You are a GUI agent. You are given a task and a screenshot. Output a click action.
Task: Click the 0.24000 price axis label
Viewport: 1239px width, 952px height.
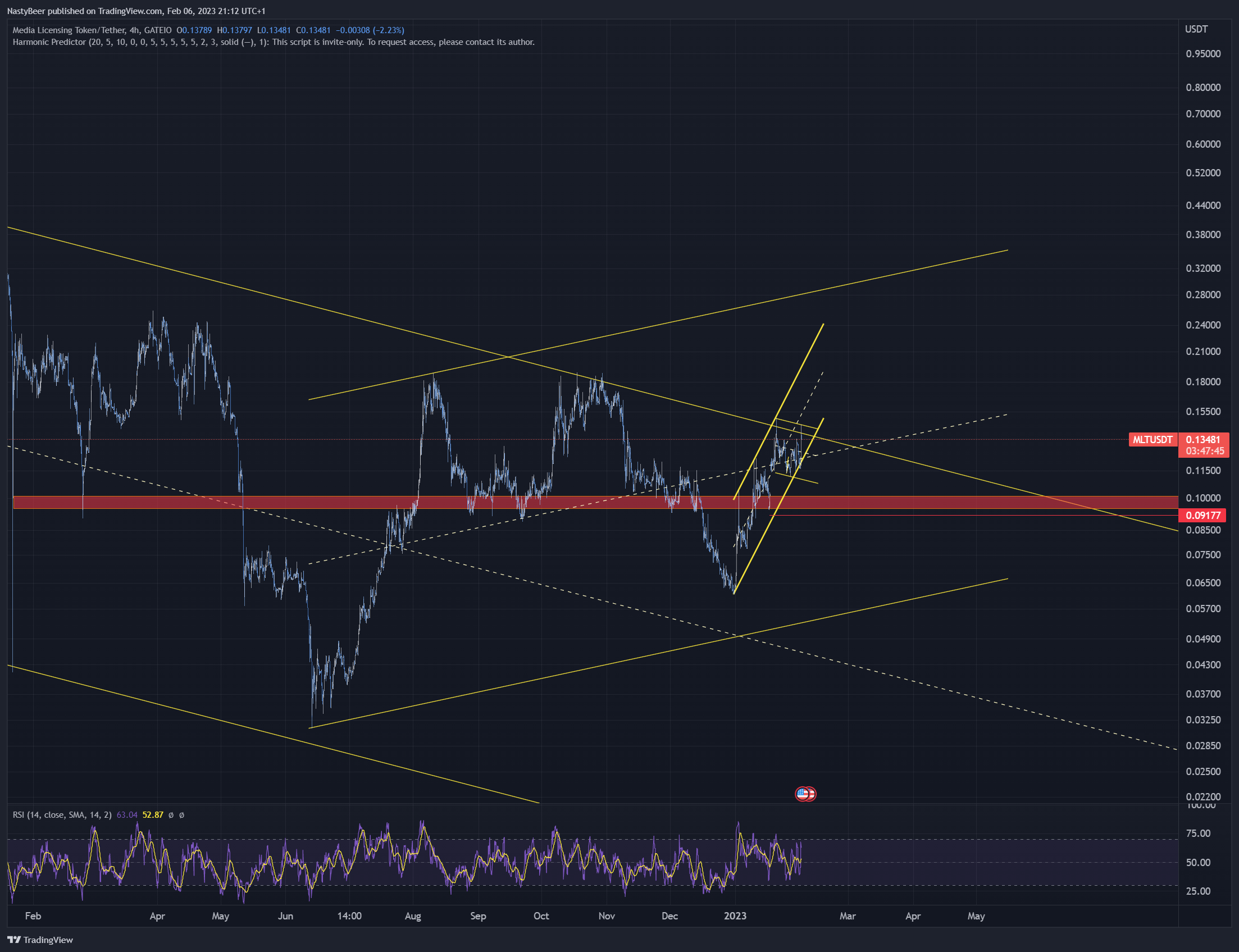point(1203,325)
